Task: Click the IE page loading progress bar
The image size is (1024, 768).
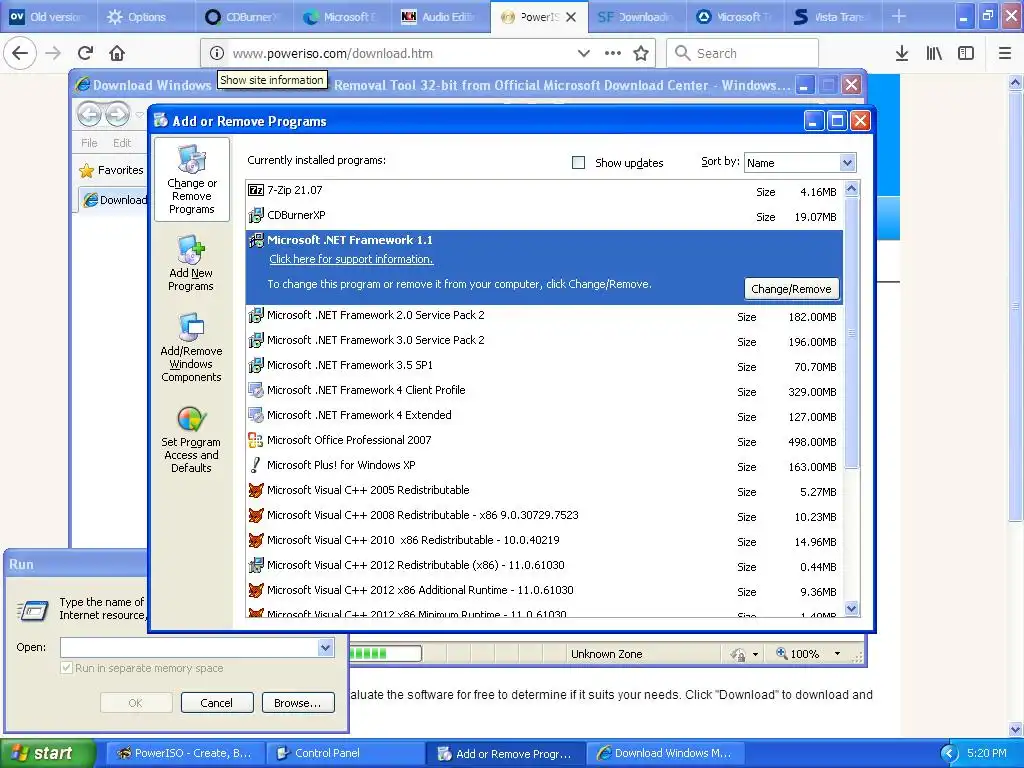Action: click(385, 653)
